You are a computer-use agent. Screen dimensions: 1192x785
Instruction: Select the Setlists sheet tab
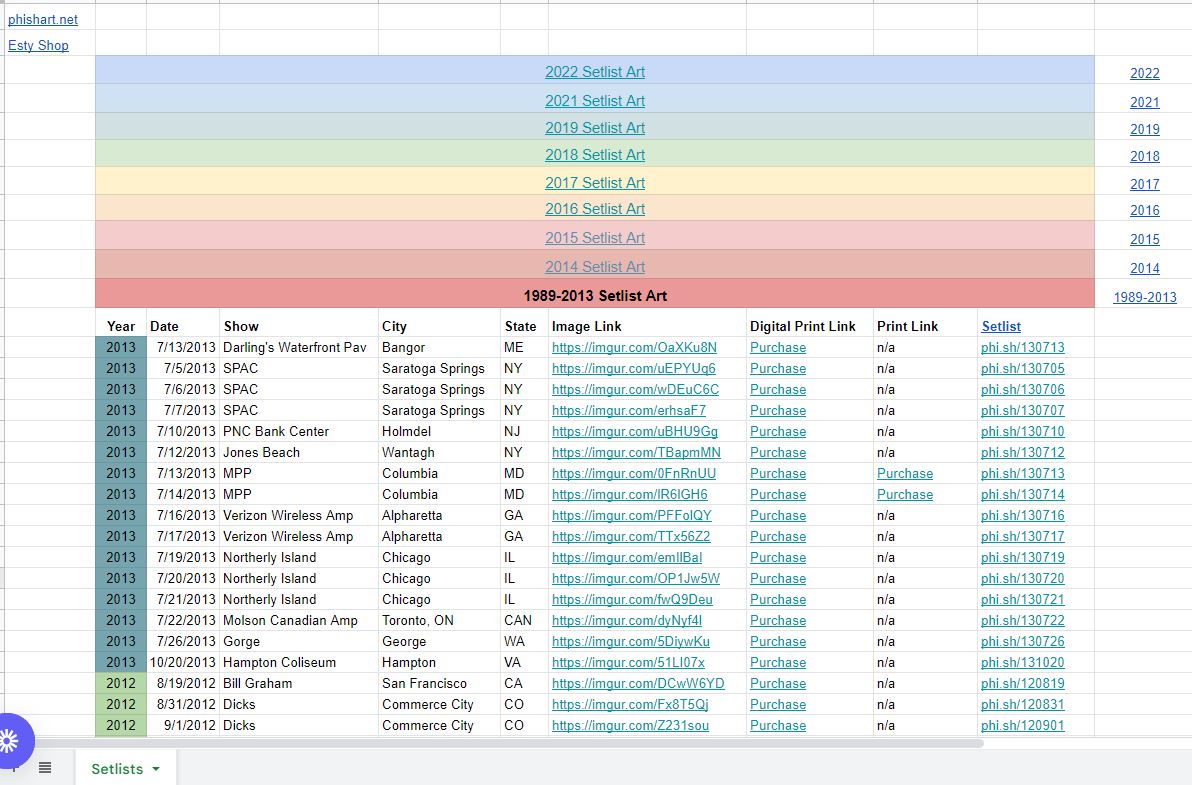[x=116, y=769]
